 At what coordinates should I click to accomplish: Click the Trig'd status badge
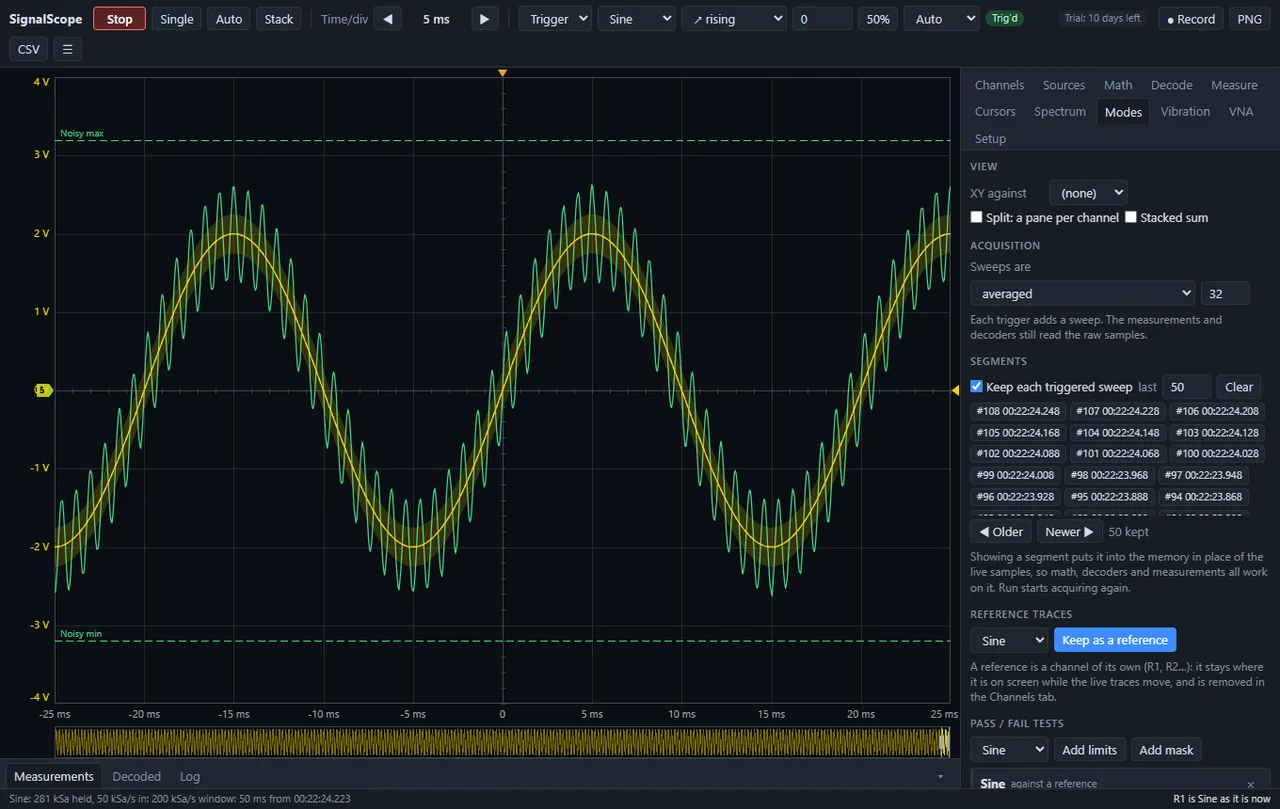tap(1004, 18)
